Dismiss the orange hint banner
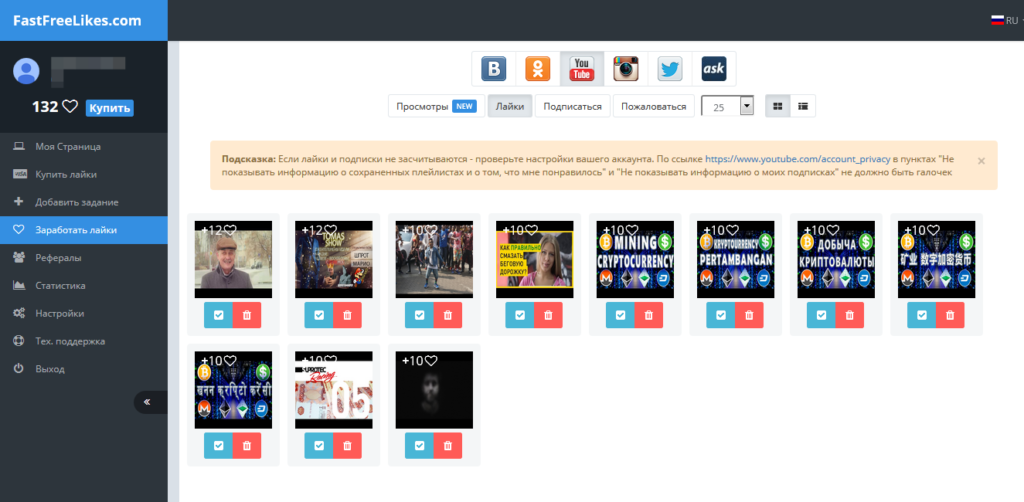This screenshot has height=502, width=1024. [981, 160]
